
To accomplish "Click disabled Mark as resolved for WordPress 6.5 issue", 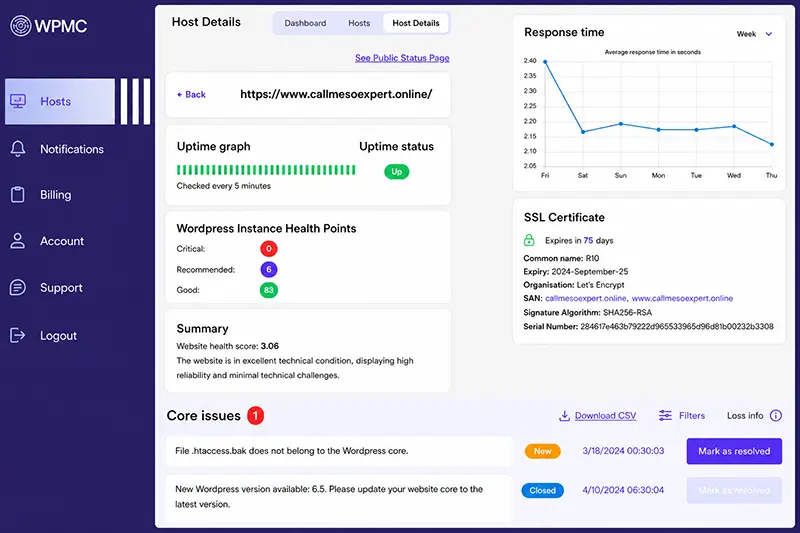I will point(734,490).
